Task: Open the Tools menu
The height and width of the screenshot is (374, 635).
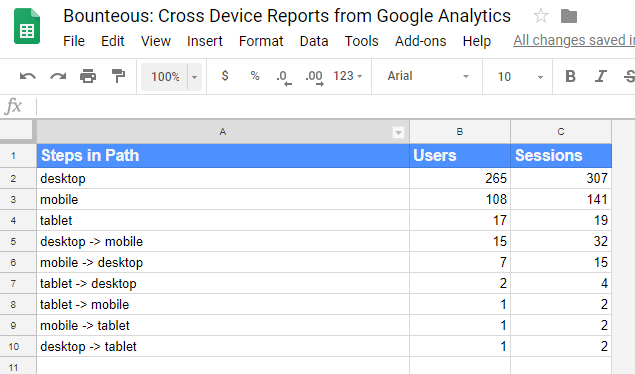Action: coord(362,41)
